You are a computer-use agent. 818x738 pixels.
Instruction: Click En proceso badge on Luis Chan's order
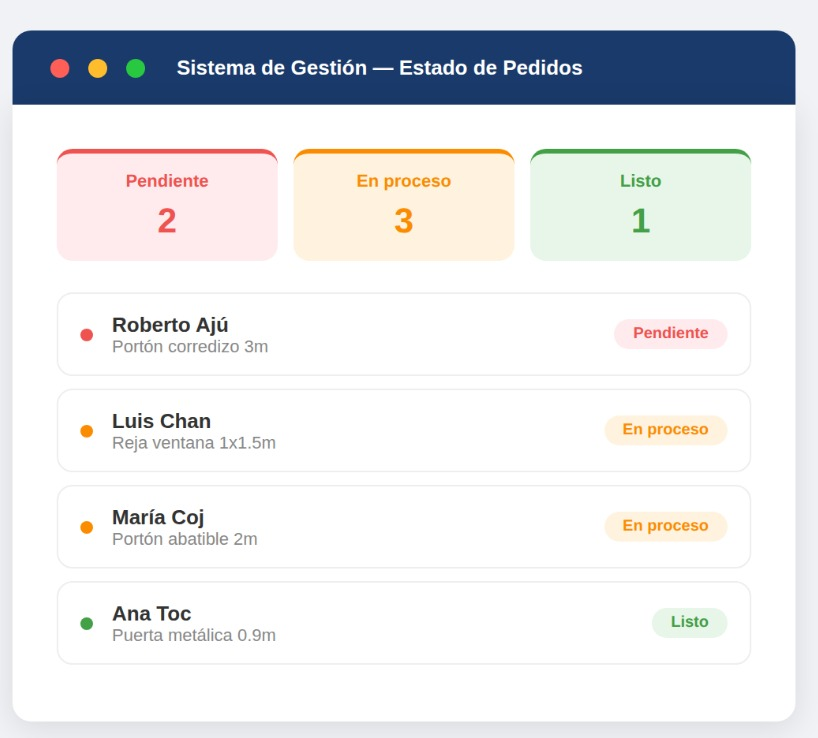pos(665,430)
